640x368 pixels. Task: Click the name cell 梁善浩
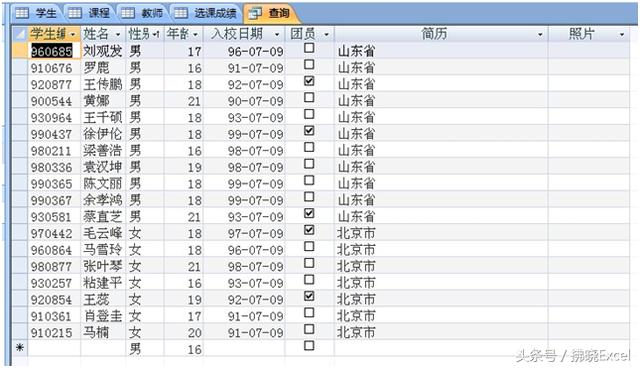click(103, 151)
